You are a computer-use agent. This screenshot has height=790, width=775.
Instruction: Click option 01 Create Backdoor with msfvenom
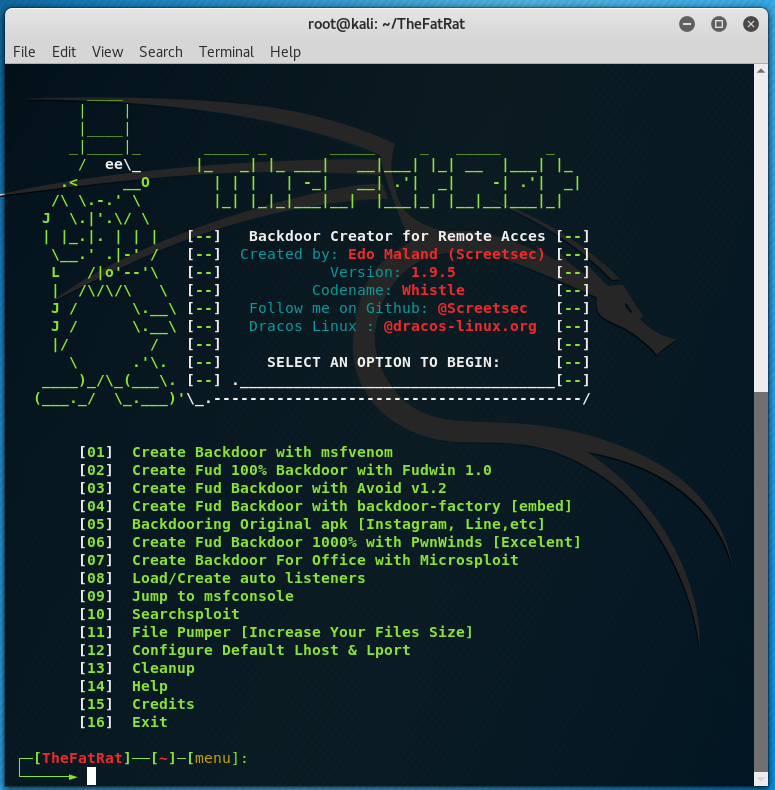click(262, 452)
